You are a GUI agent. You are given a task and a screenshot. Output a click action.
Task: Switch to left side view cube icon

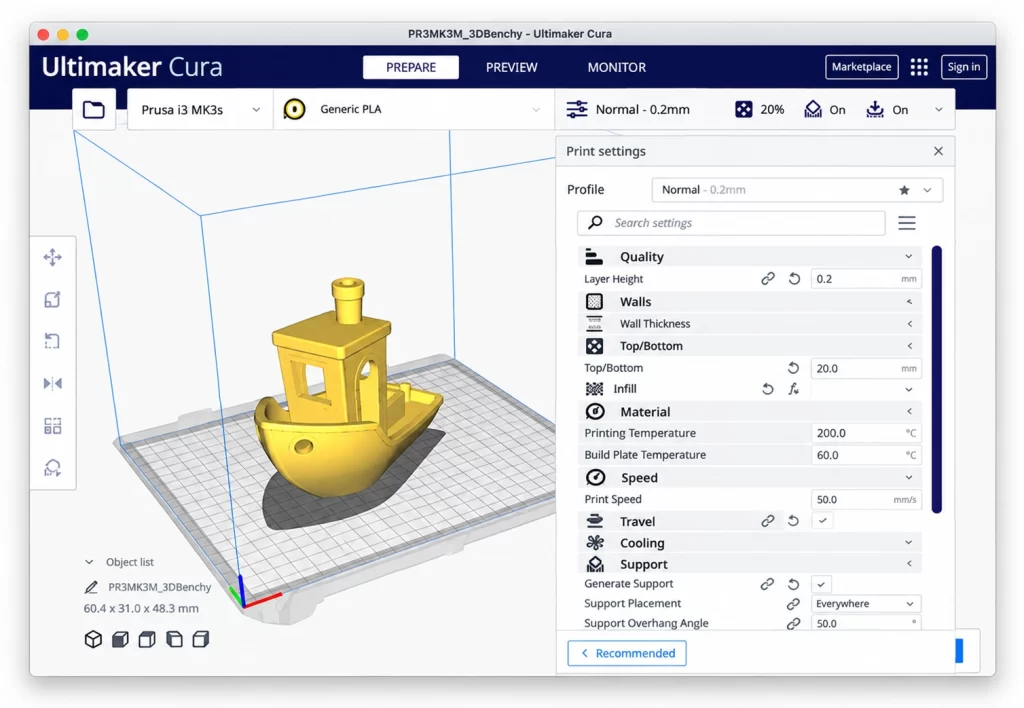coord(174,639)
